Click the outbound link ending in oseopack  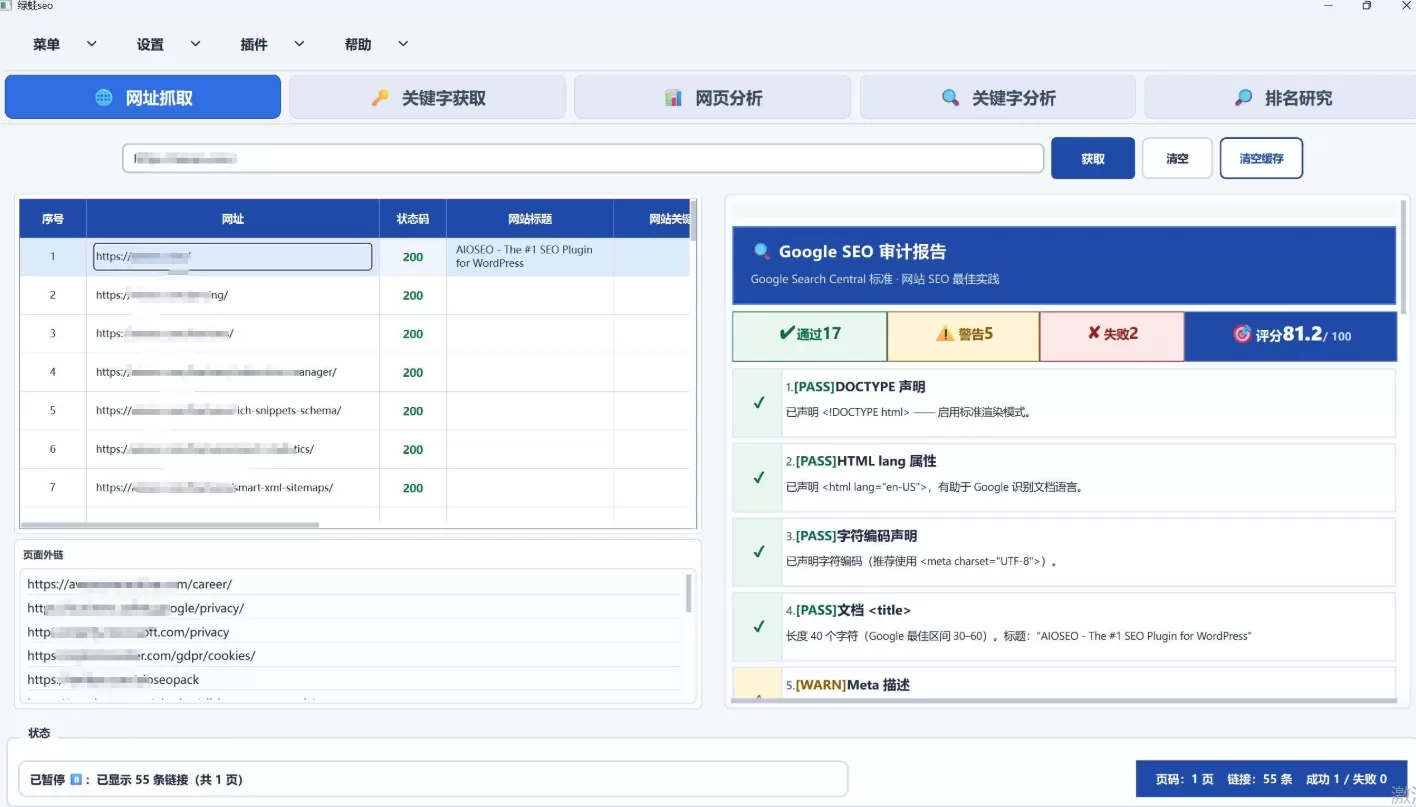point(113,680)
